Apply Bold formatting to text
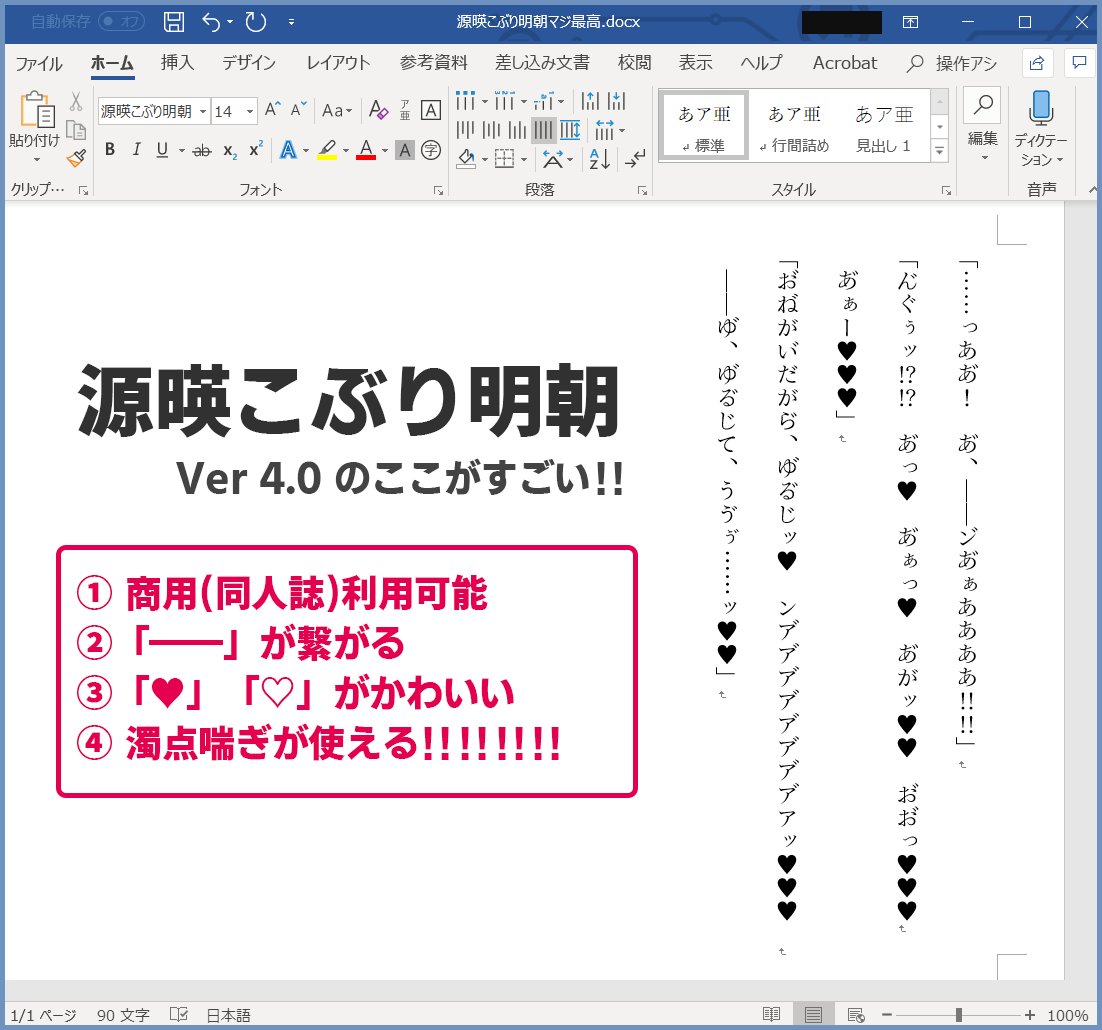This screenshot has width=1102, height=1030. click(110, 150)
